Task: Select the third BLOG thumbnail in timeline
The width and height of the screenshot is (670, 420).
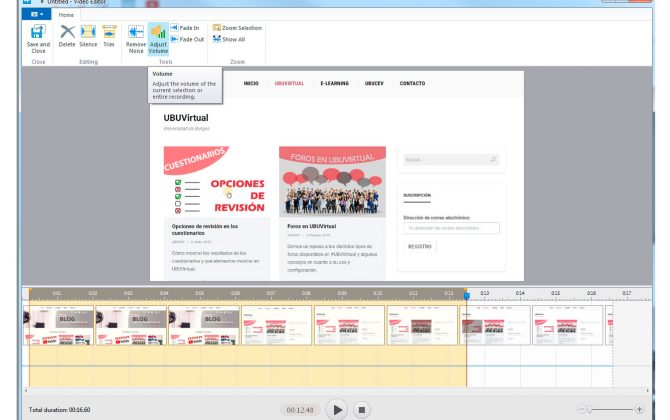Action: (204, 325)
